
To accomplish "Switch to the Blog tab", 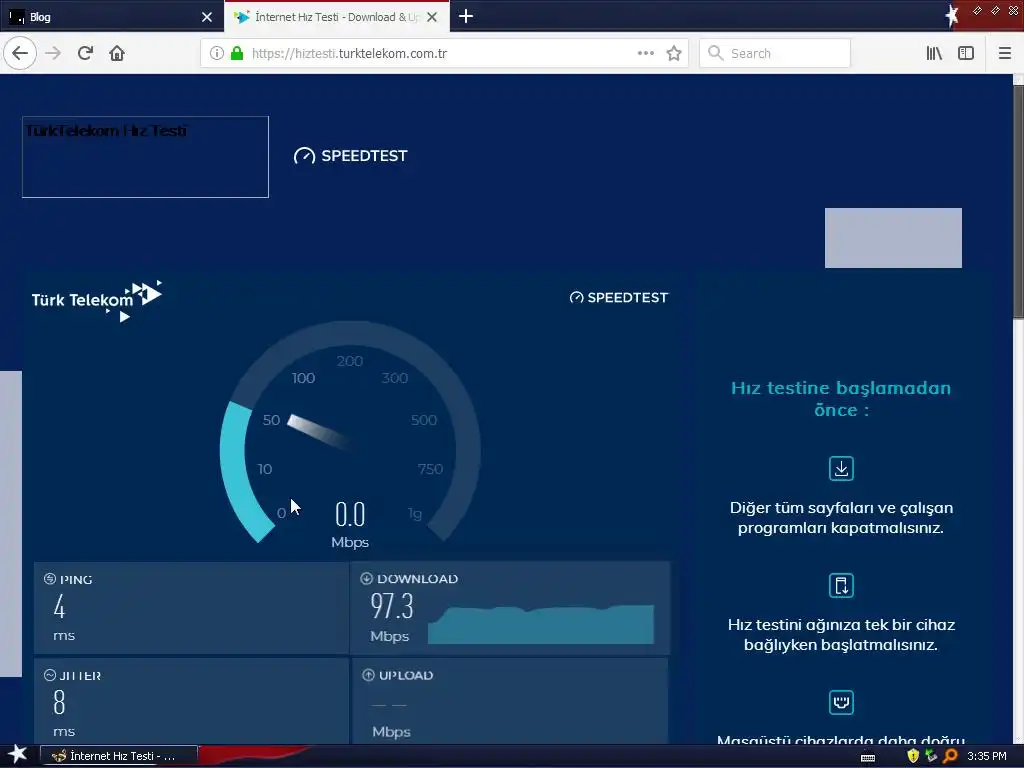I will tap(112, 16).
